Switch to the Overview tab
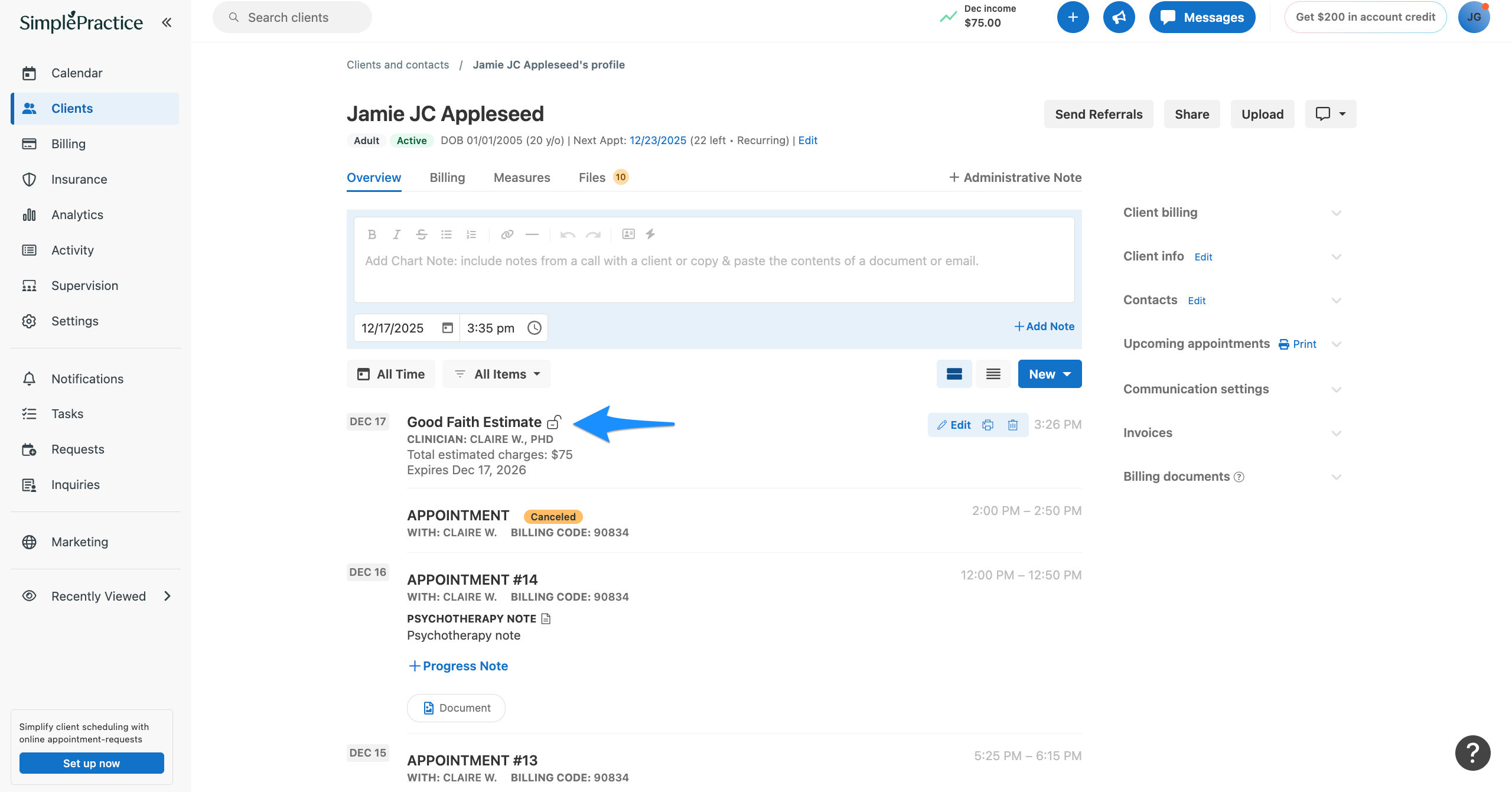1512x792 pixels. [374, 178]
